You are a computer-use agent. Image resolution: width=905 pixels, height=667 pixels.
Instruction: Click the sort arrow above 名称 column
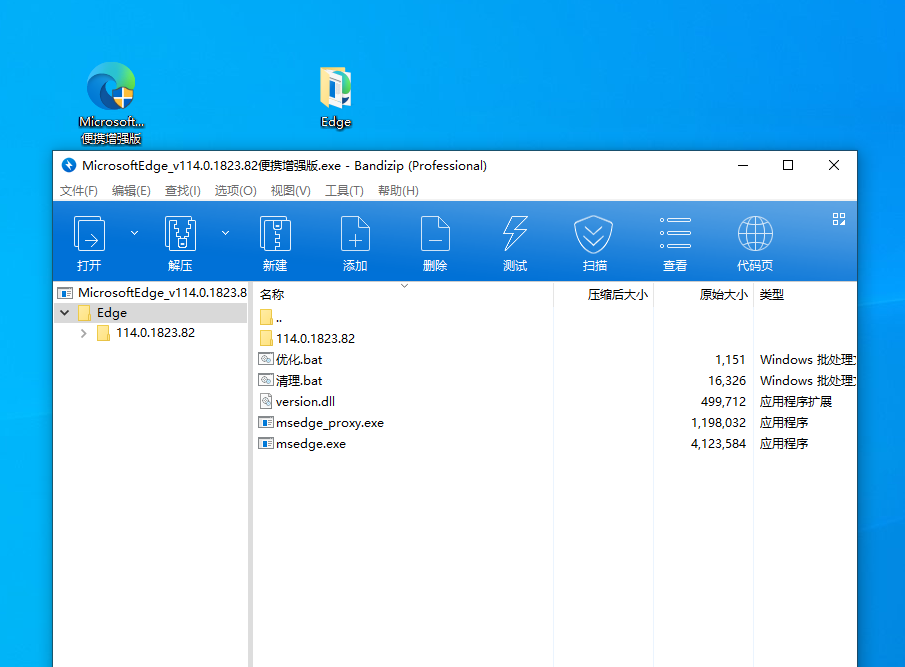tap(405, 286)
